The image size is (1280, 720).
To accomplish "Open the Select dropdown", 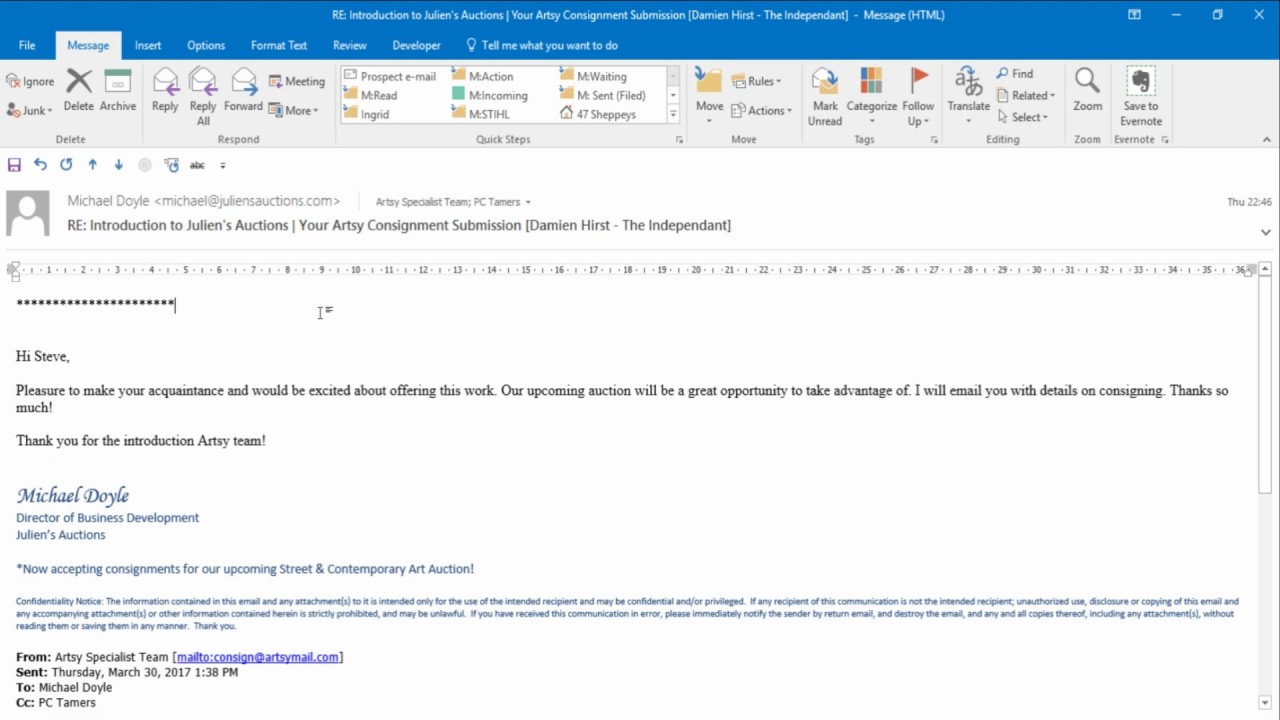I will [x=1023, y=117].
